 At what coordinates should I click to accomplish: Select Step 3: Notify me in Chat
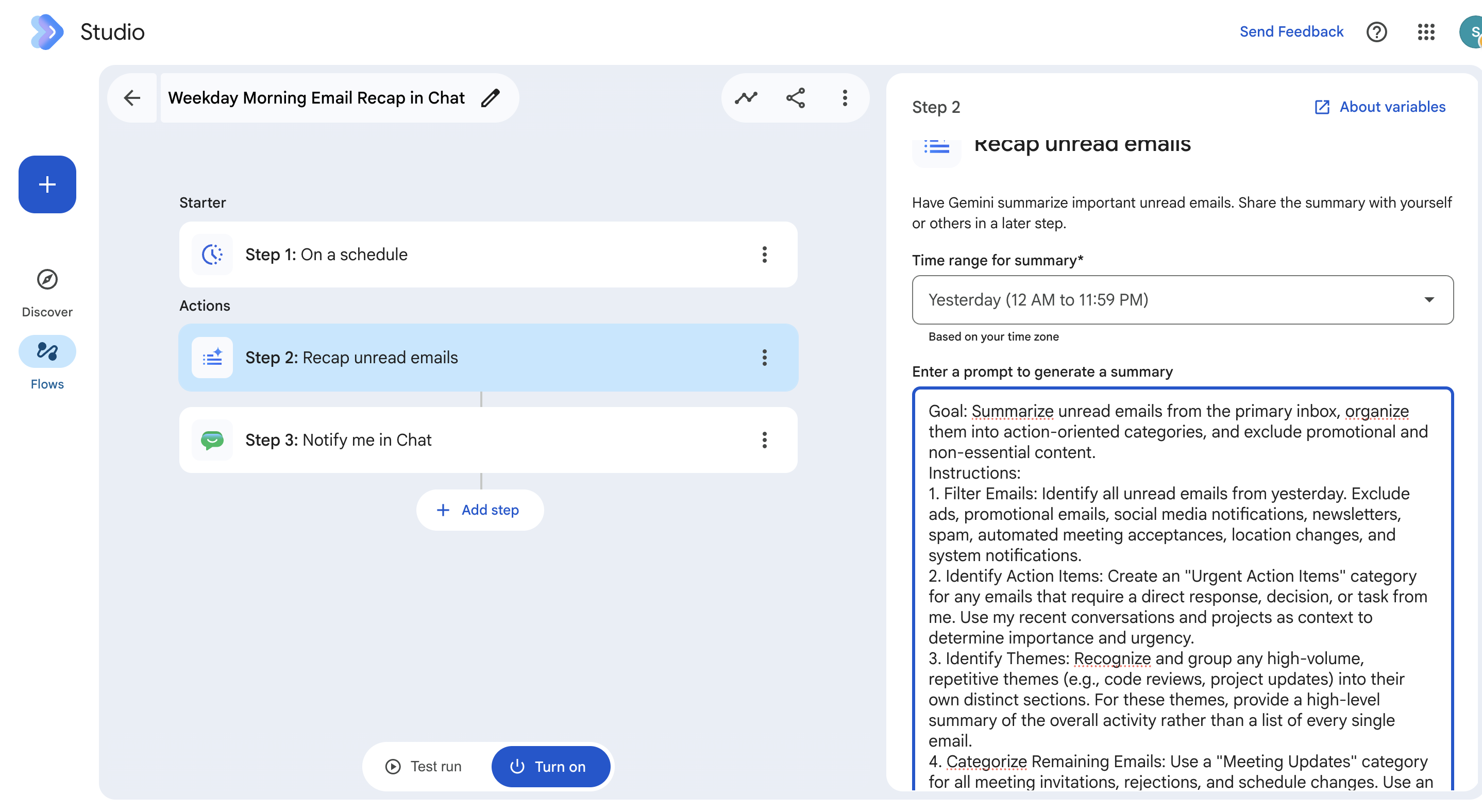click(488, 440)
